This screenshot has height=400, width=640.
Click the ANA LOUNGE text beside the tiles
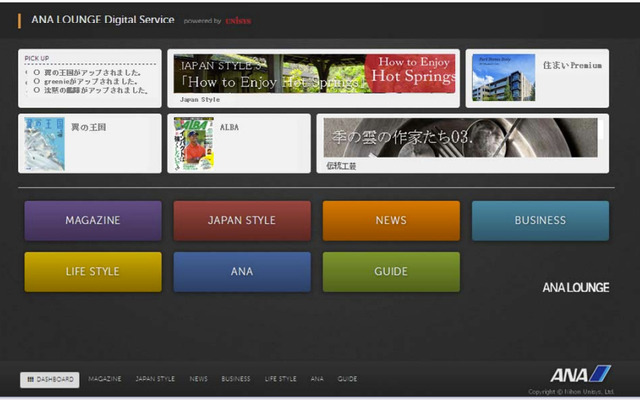[x=576, y=288]
